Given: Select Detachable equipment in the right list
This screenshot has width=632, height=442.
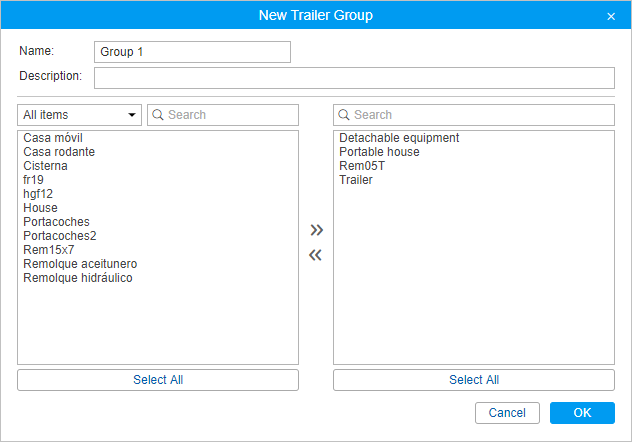Looking at the screenshot, I should click(399, 138).
